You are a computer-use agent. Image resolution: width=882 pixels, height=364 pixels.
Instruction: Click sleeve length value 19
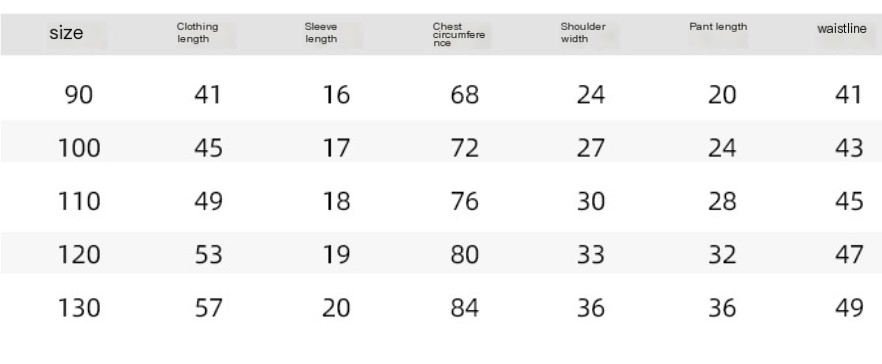tap(336, 254)
